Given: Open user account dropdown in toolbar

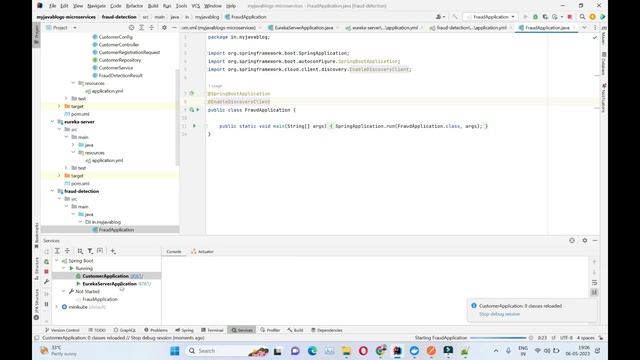Looking at the screenshot, I should [x=440, y=17].
